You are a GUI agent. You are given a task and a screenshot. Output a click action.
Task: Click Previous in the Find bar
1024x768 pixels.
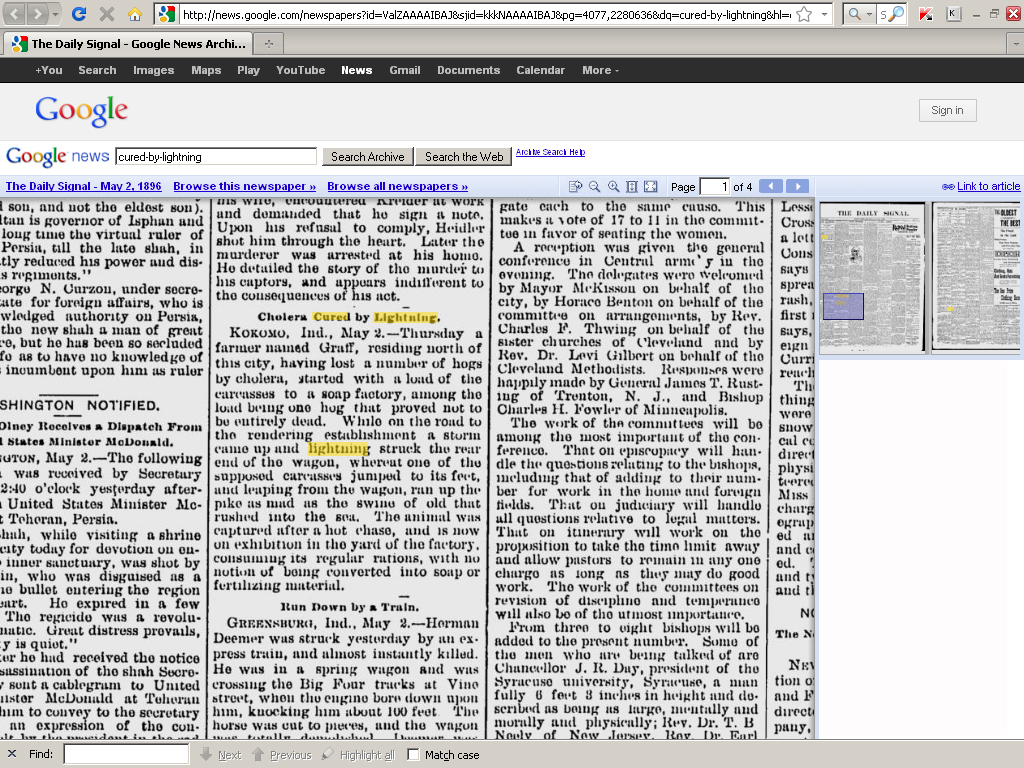(282, 754)
